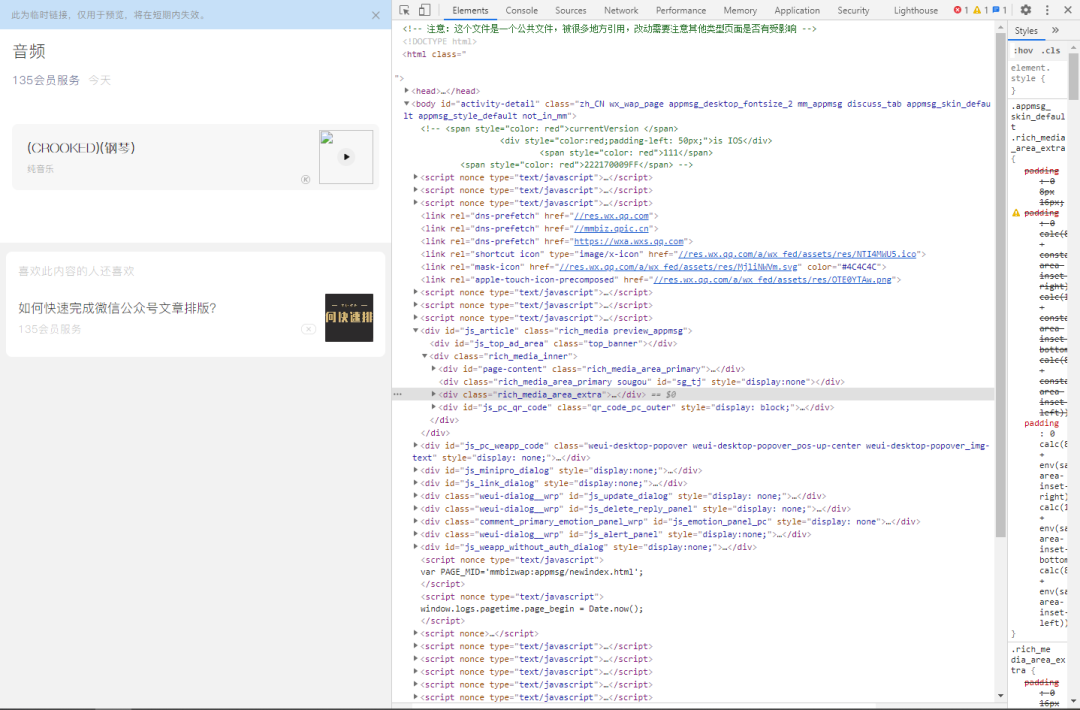The height and width of the screenshot is (710, 1080).
Task: Expand the js_minipro_dialog div
Action: click(x=415, y=470)
